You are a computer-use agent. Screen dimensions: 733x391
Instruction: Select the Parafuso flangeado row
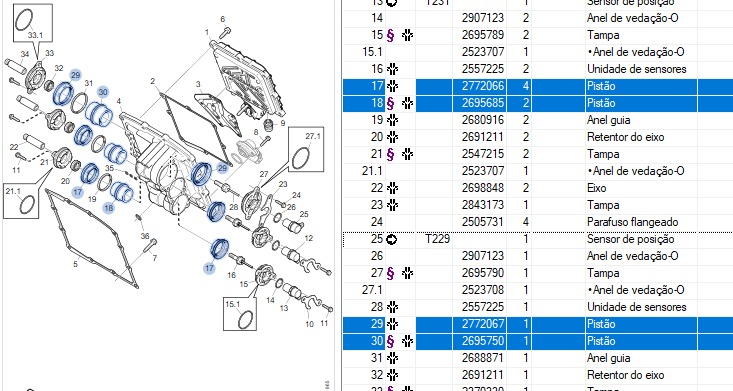pyautogui.click(x=537, y=222)
